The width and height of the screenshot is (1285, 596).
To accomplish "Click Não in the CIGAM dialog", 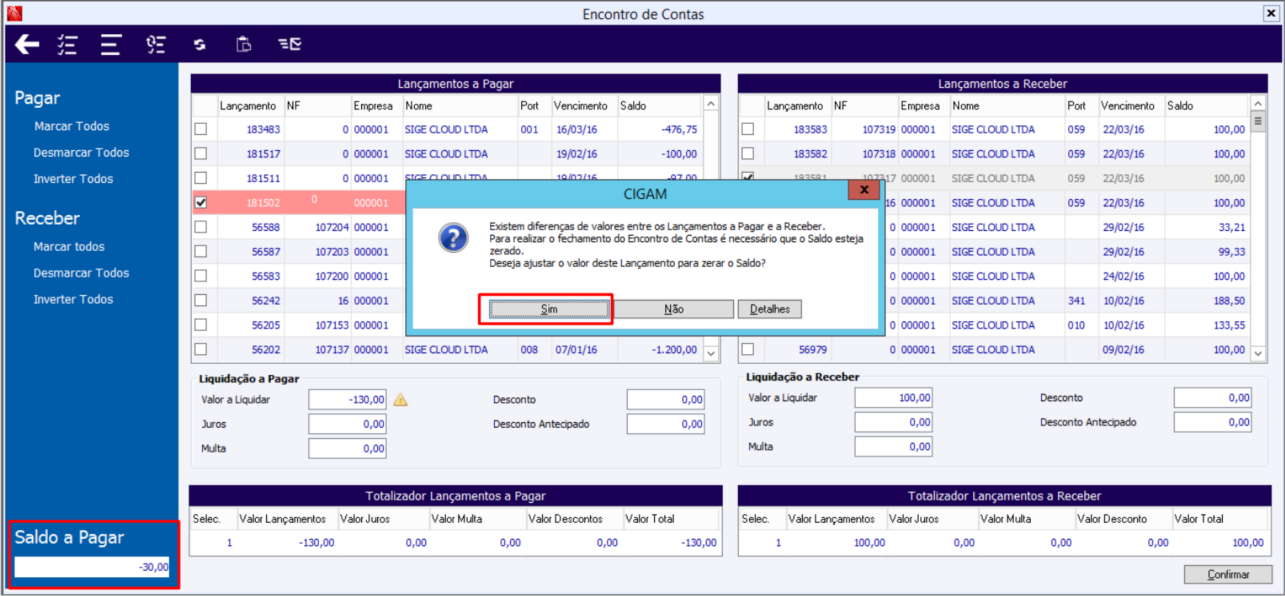I will coord(674,309).
